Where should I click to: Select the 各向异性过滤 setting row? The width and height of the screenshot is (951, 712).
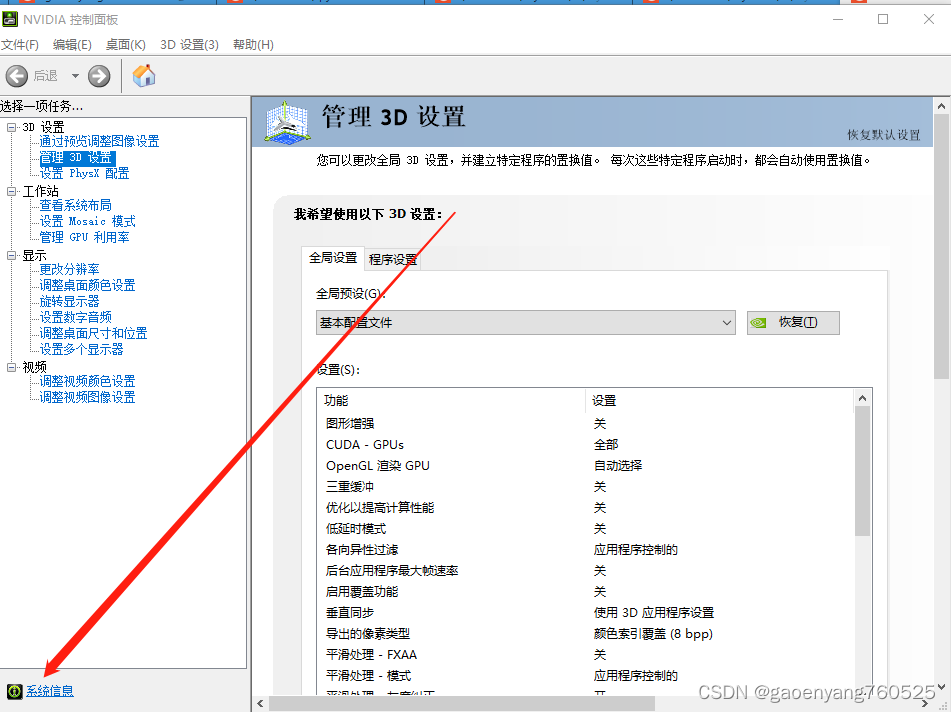click(x=585, y=549)
